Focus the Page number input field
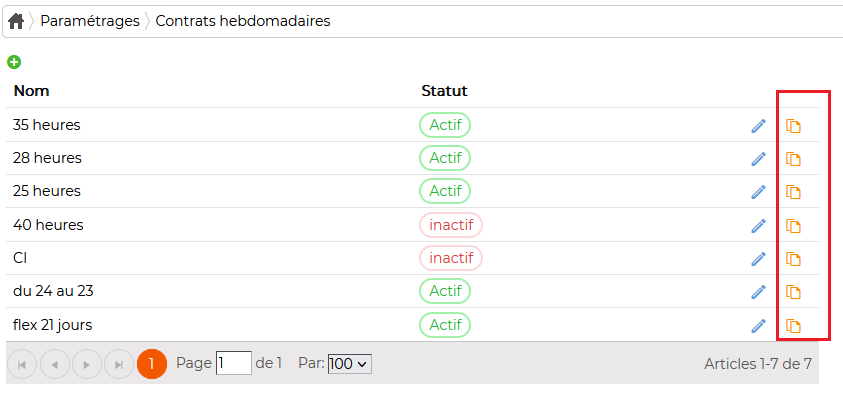Screen dimensions: 843x394 pos(234,363)
